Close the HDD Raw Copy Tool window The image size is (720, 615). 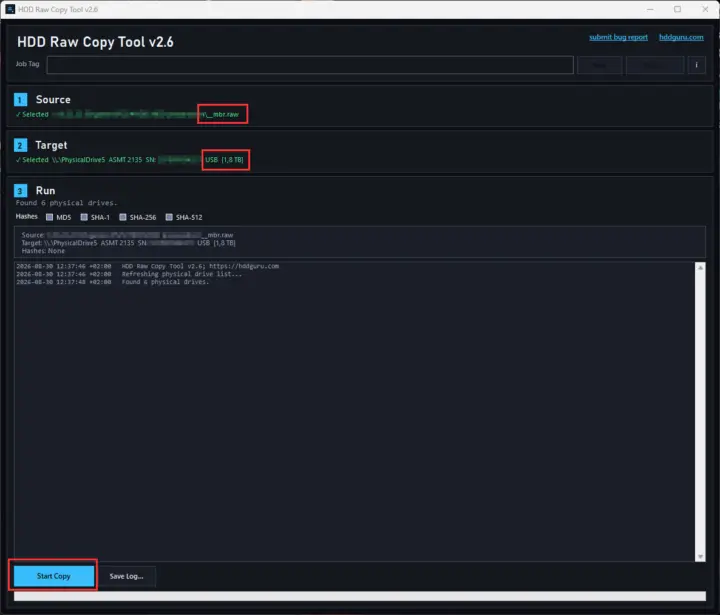[705, 9]
